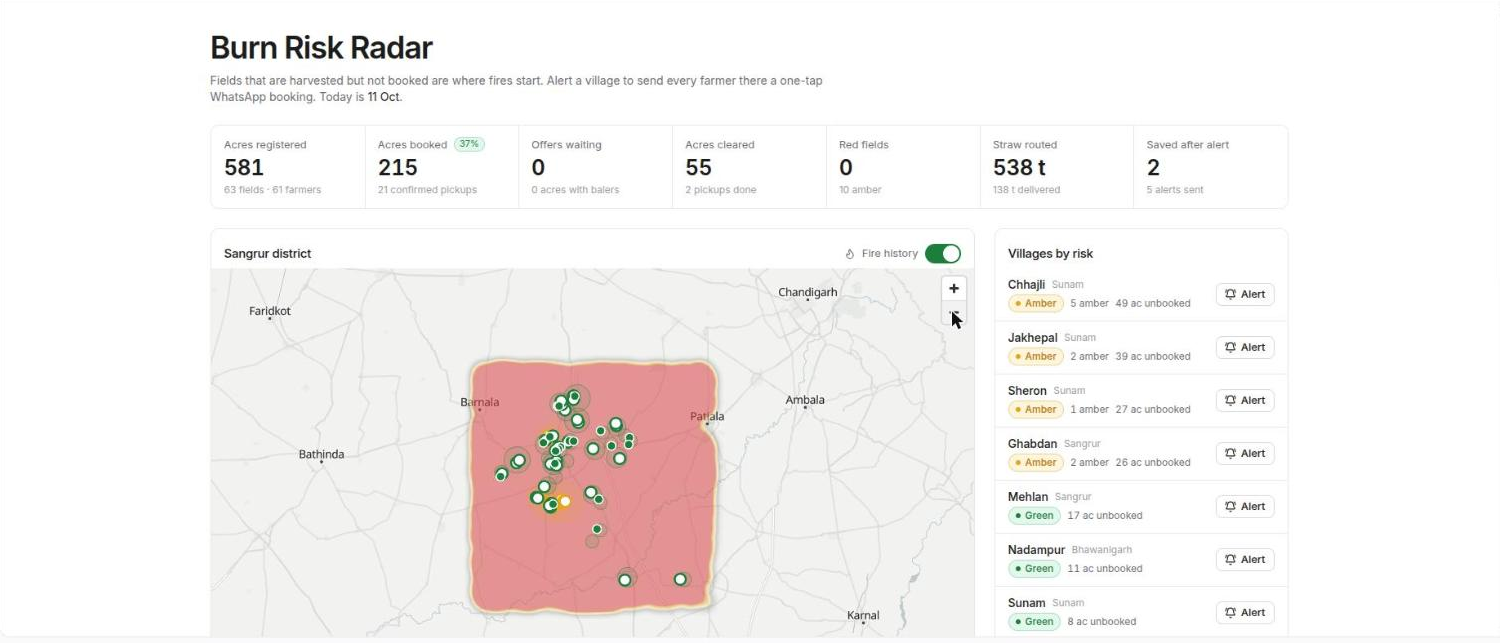
Task: Click the Chandigarh label on the map
Action: (807, 292)
